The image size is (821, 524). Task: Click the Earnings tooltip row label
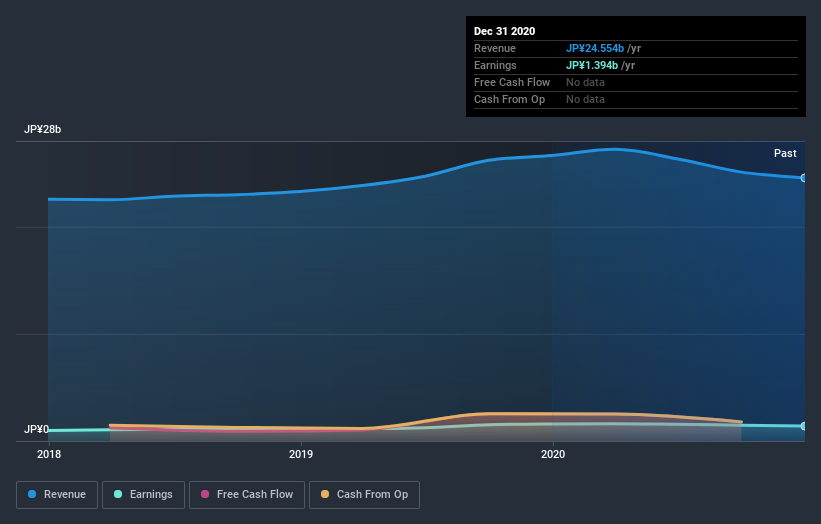(x=495, y=65)
